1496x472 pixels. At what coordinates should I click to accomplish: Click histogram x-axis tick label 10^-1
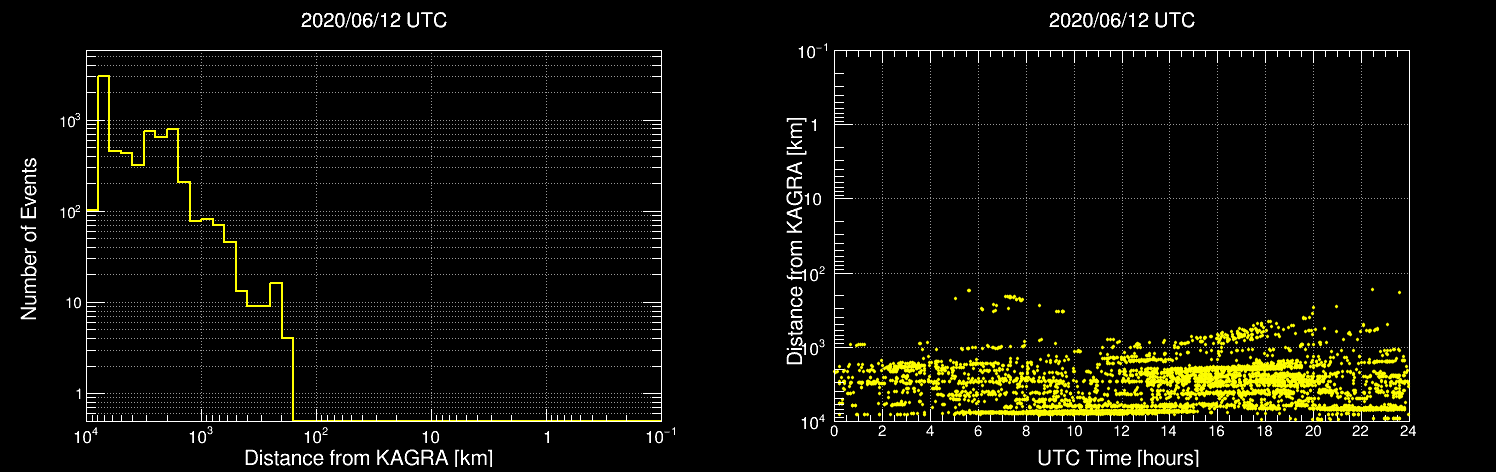click(x=661, y=435)
